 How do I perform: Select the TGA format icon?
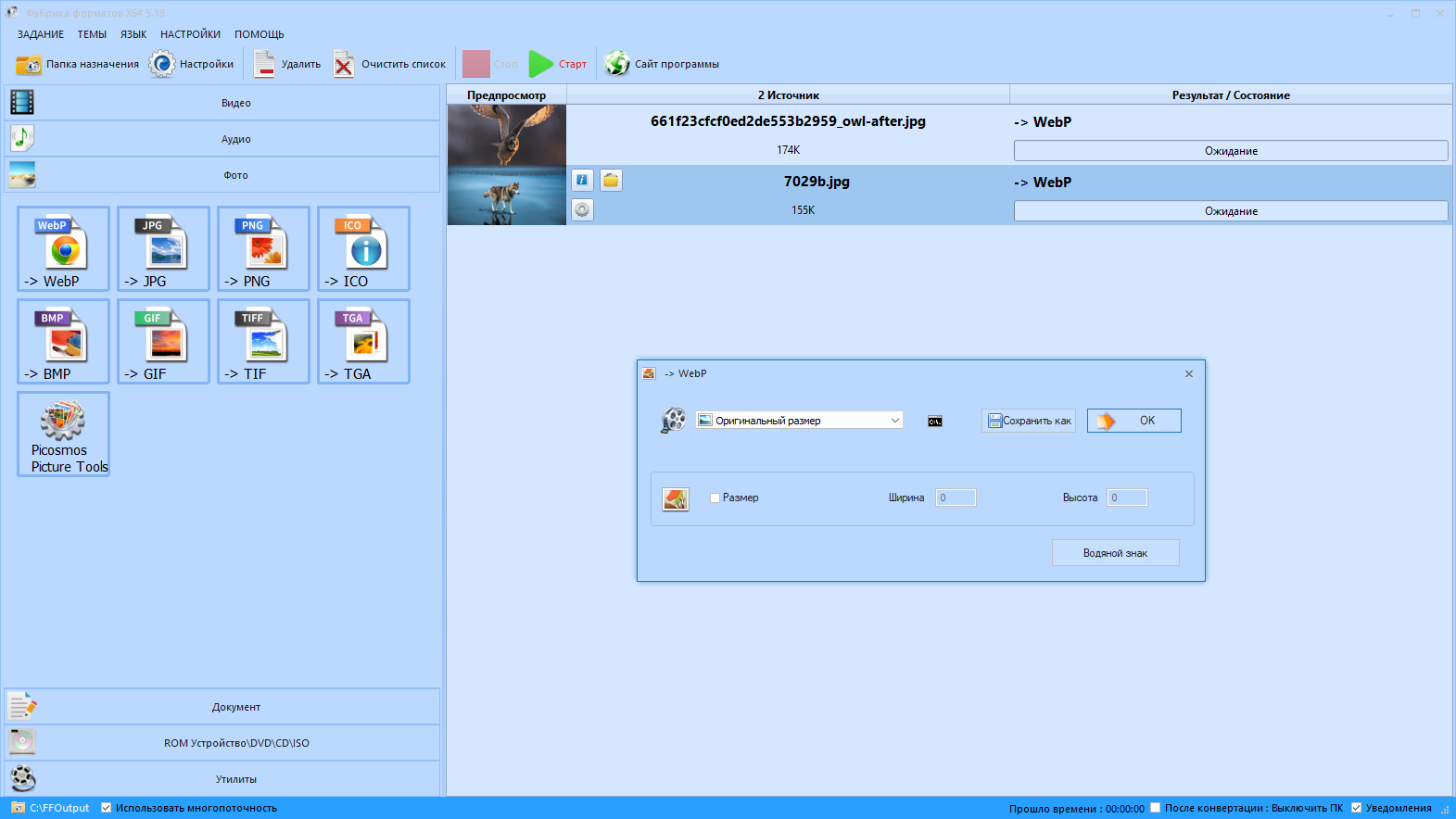click(363, 341)
